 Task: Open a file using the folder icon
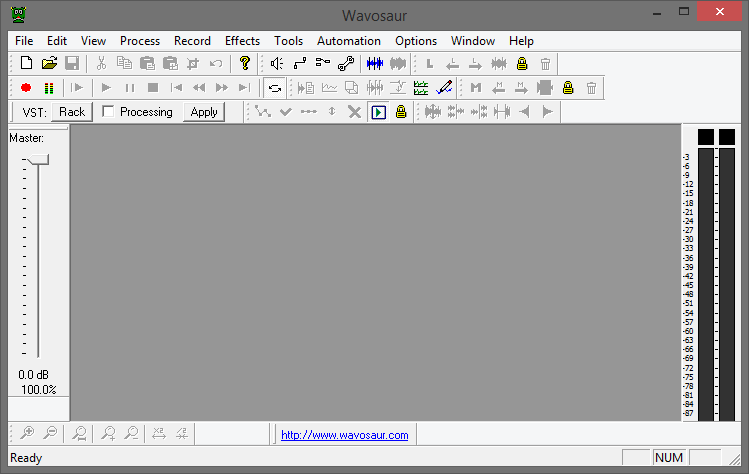[49, 64]
